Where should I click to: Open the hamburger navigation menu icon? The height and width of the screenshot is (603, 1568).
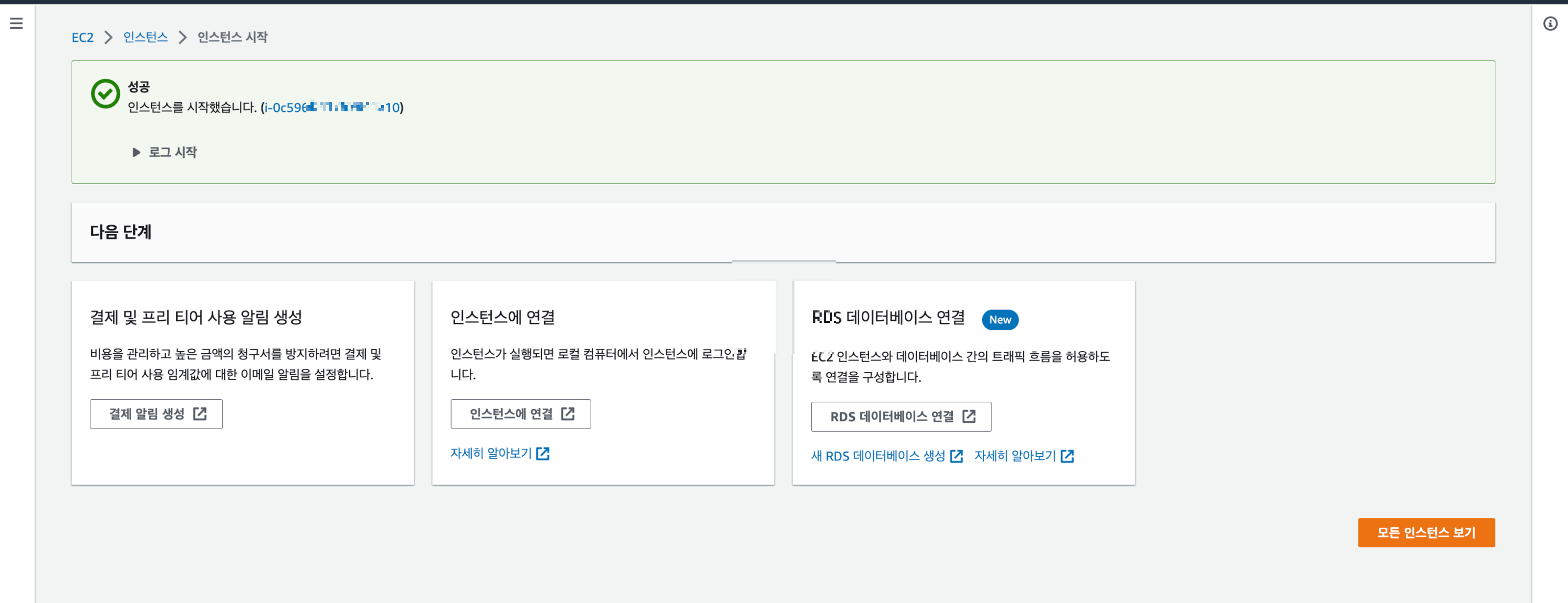pyautogui.click(x=16, y=24)
